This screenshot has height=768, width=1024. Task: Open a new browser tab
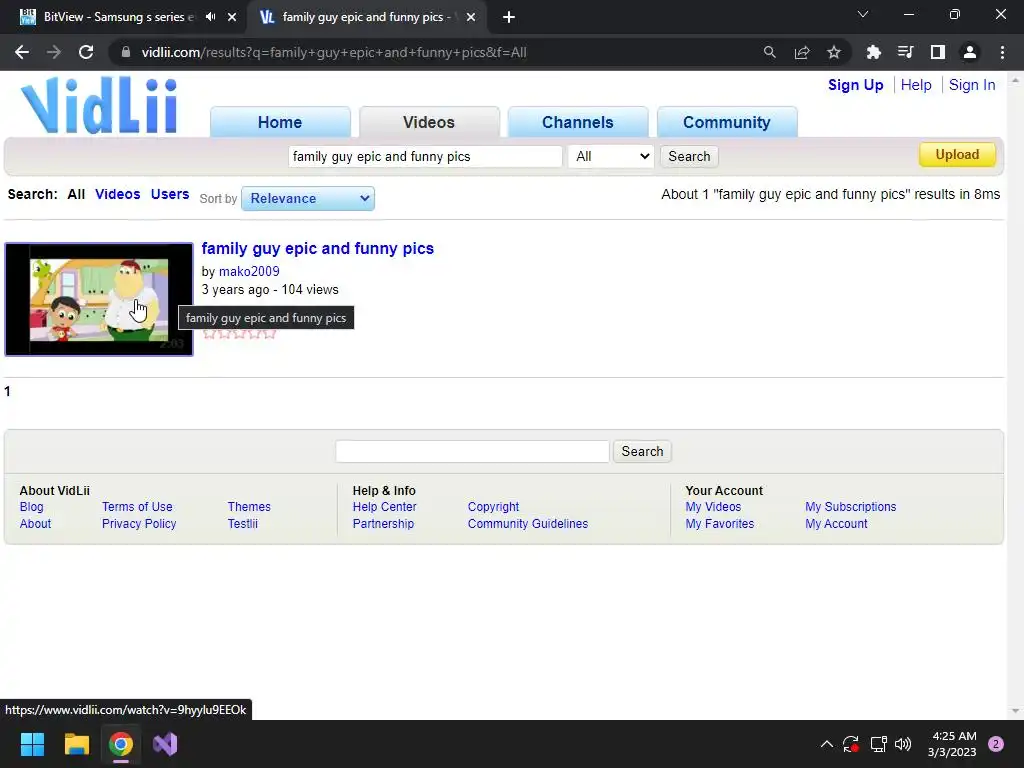tap(509, 17)
